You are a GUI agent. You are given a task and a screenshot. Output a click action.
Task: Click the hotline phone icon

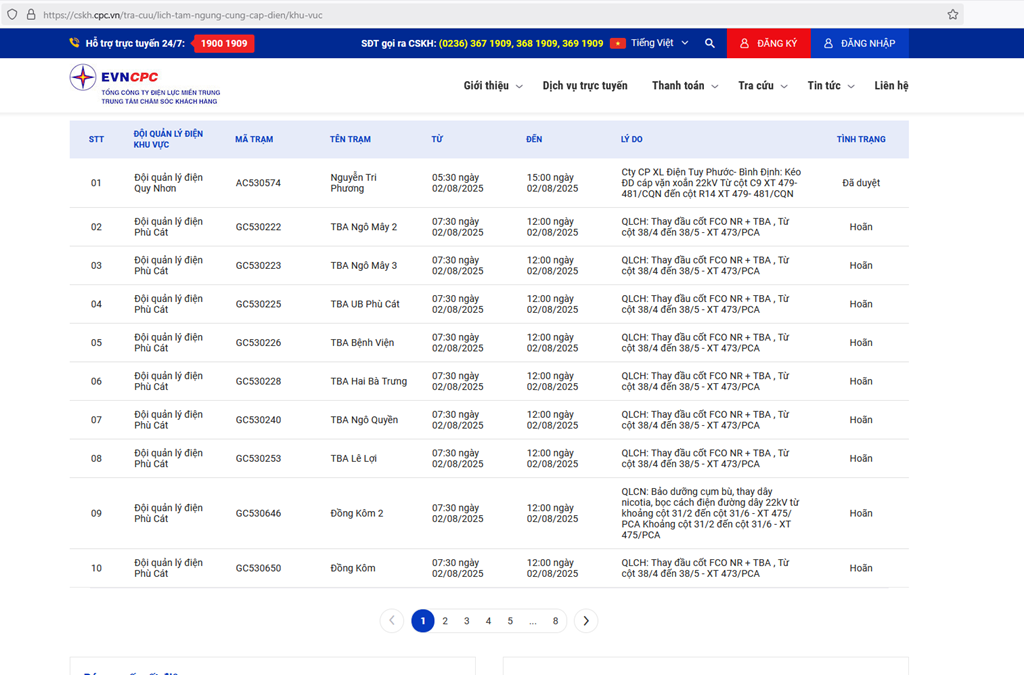tap(75, 44)
